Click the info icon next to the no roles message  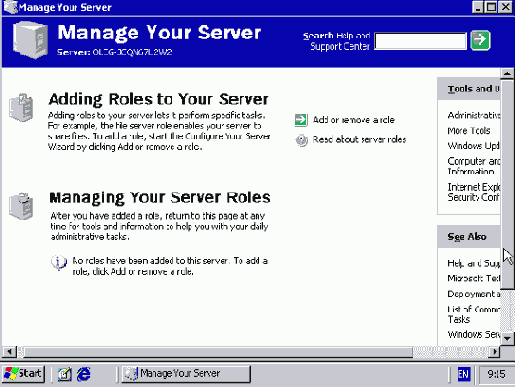point(59,263)
